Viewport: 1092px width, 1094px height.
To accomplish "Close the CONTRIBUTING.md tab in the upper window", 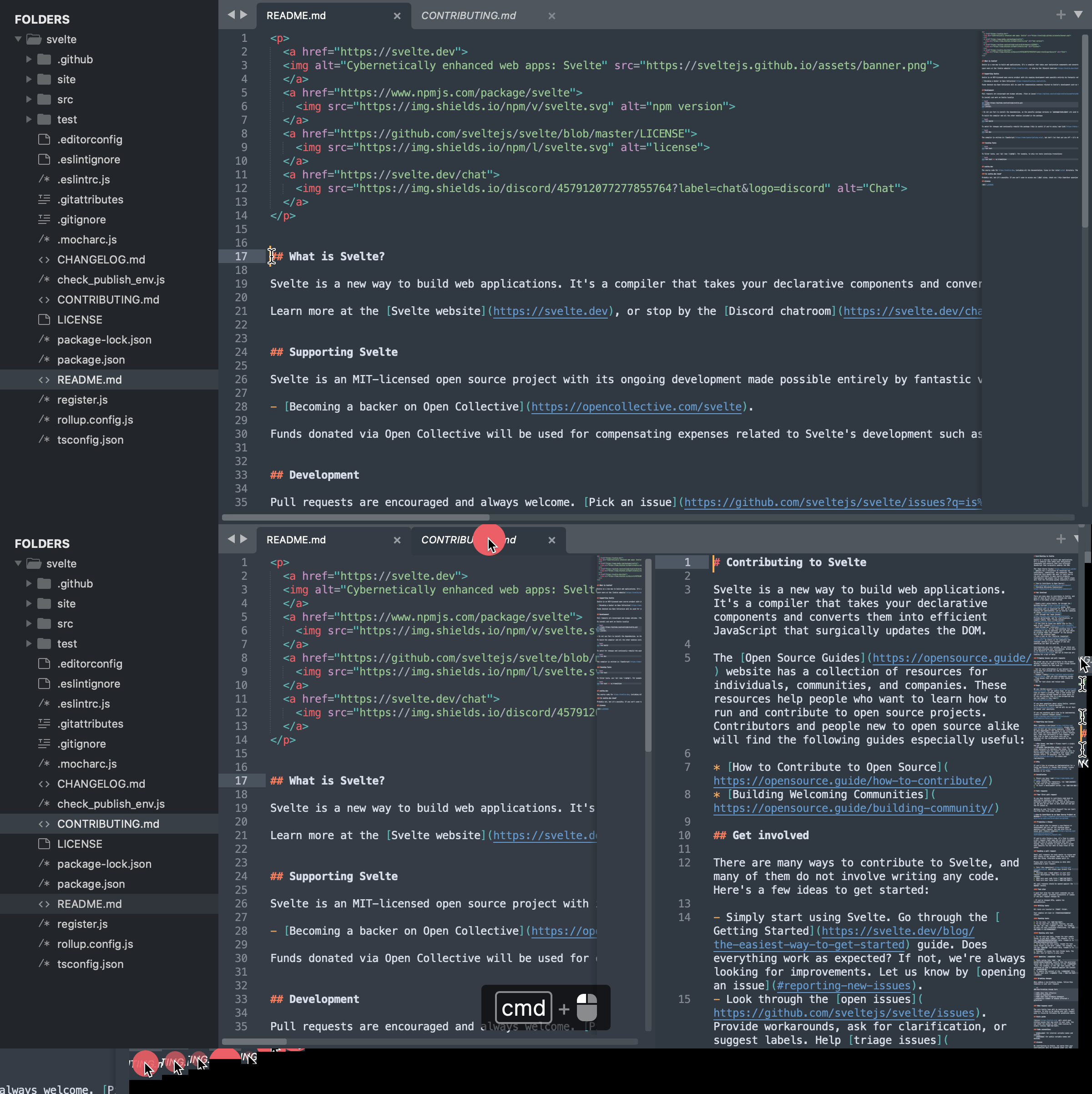I will coord(551,16).
